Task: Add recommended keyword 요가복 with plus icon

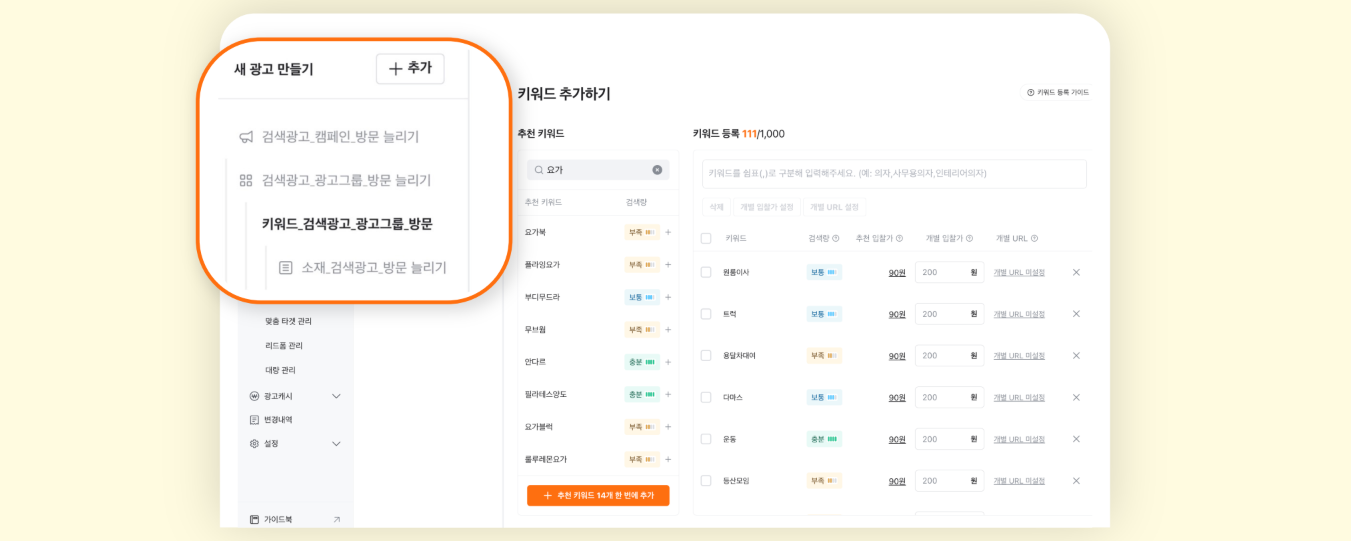Action: (x=668, y=232)
